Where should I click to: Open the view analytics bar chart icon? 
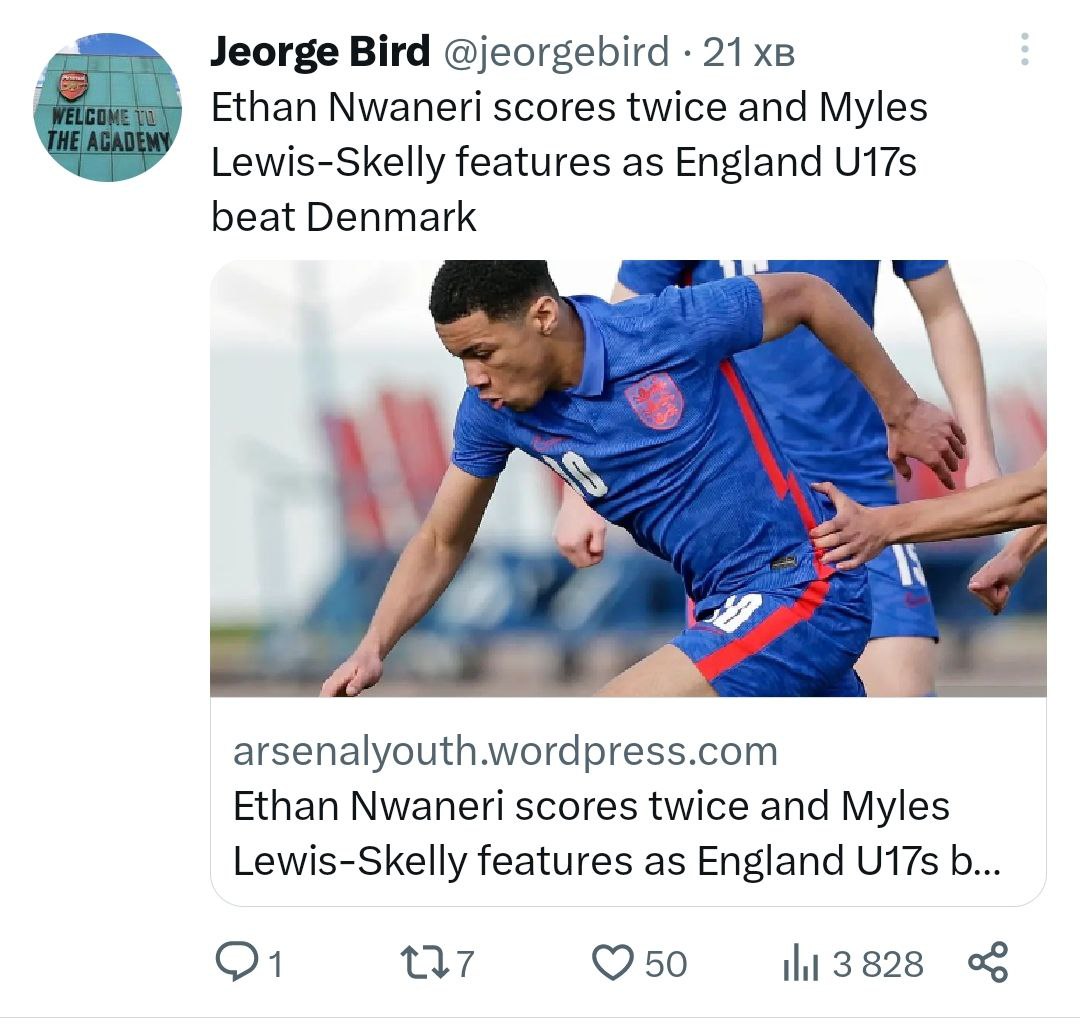click(801, 964)
